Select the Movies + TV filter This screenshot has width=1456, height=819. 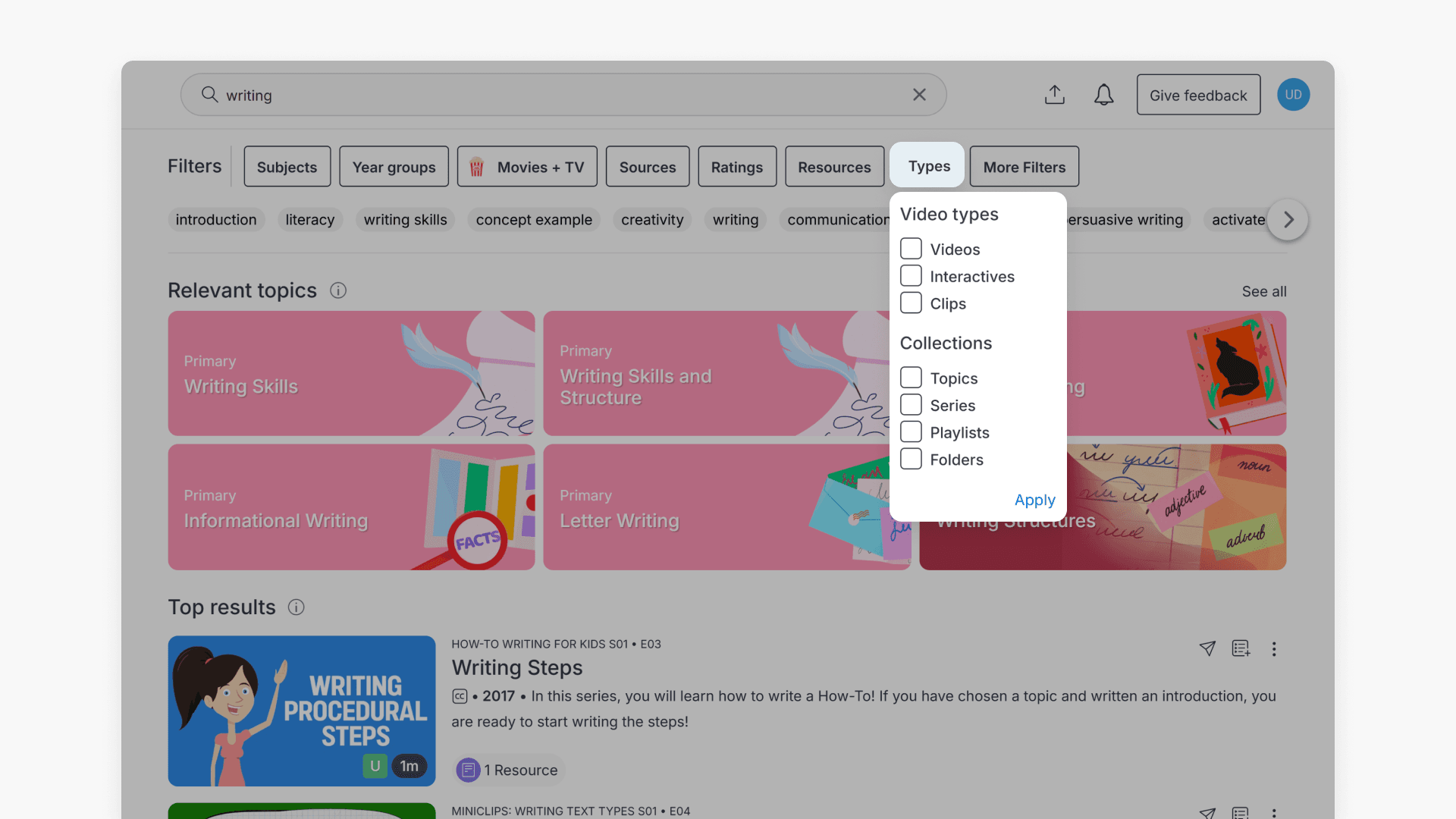click(x=527, y=167)
